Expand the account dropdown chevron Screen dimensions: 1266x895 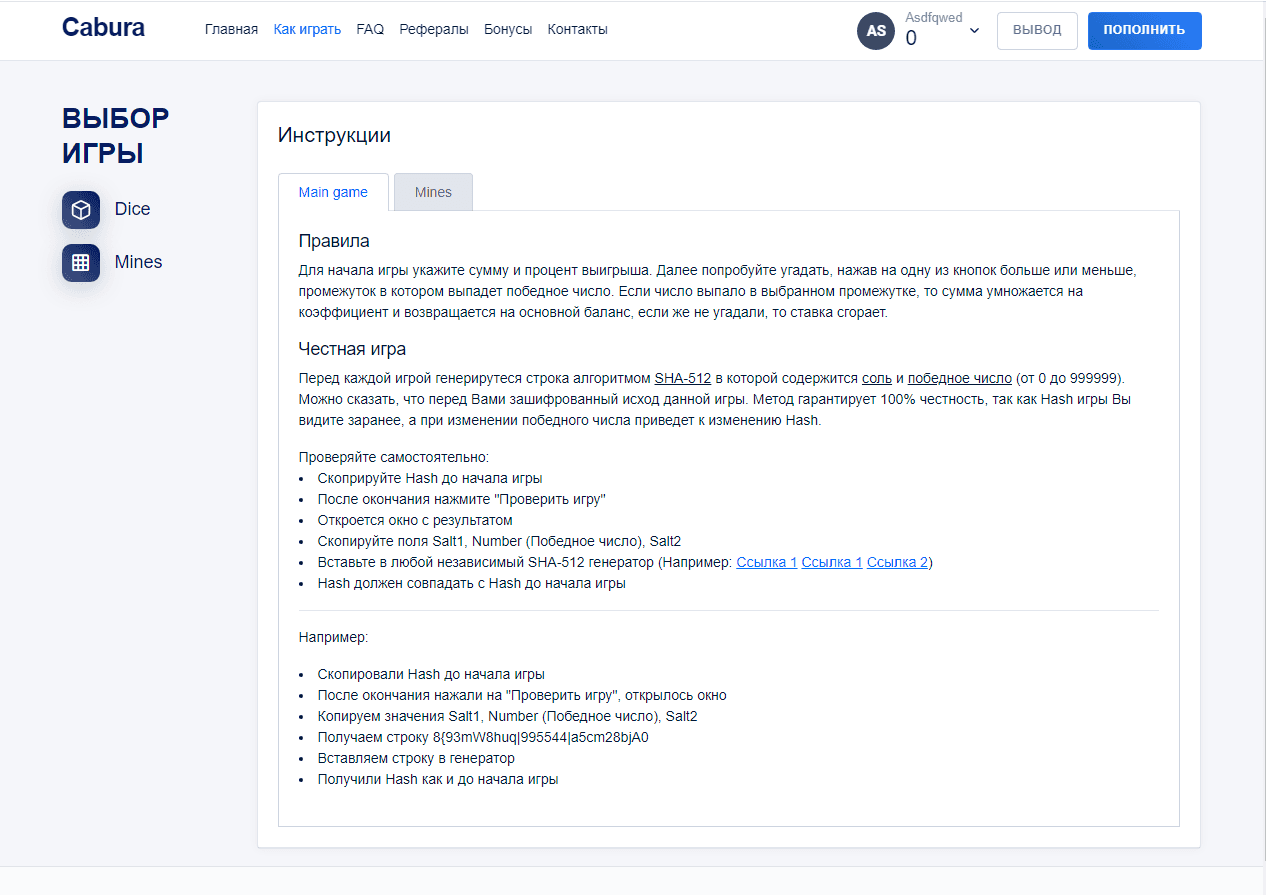[974, 31]
